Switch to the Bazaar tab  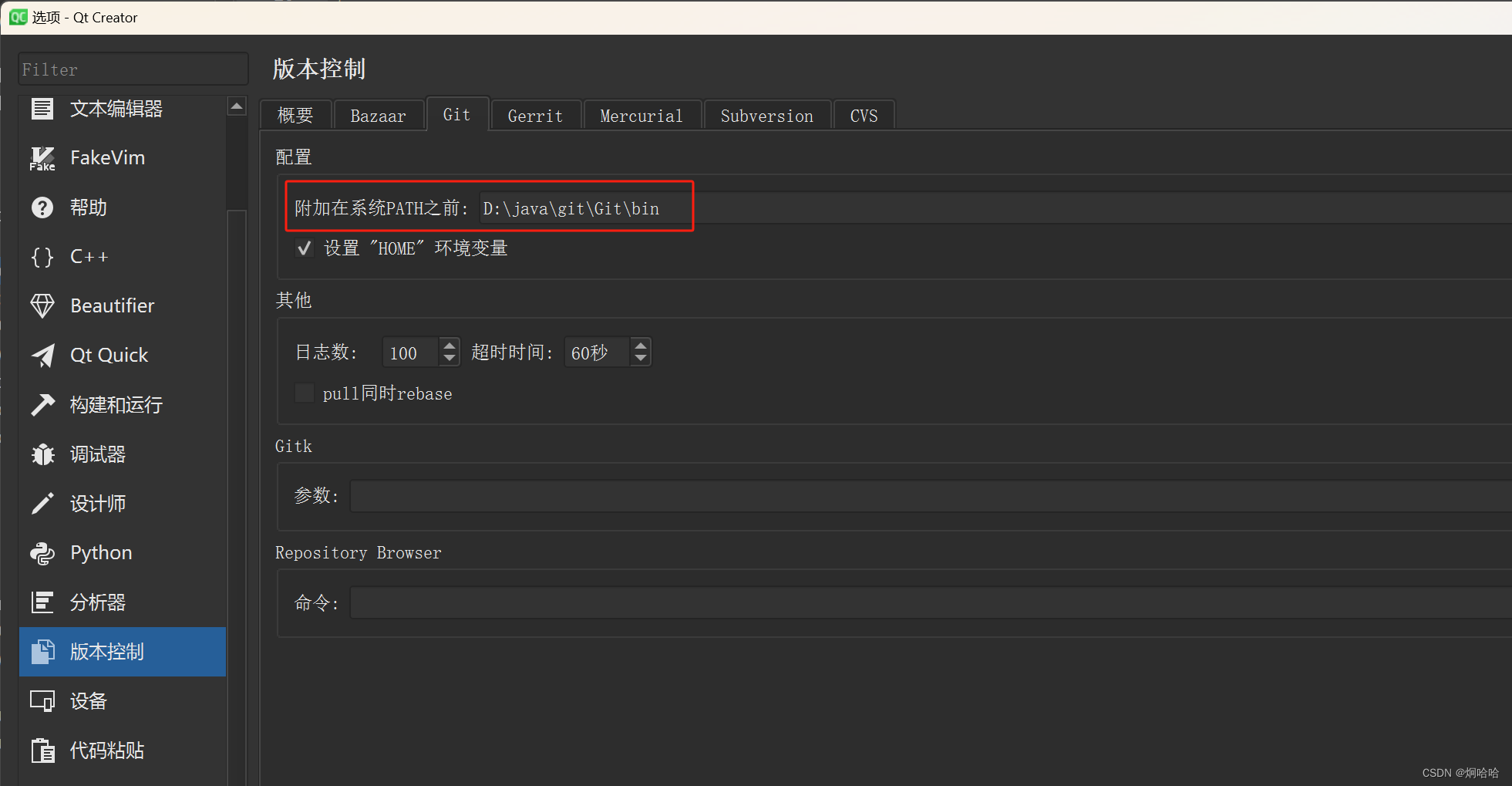379,116
